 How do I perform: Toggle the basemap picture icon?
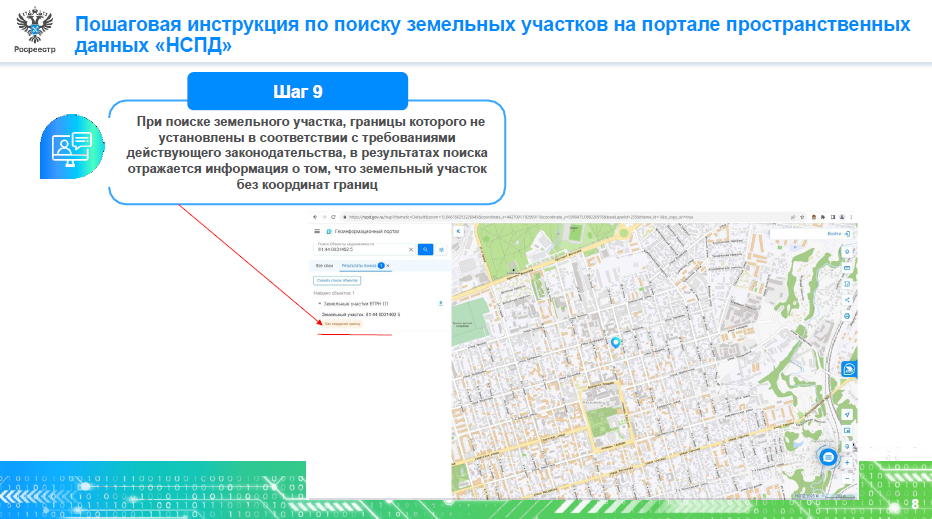847,430
